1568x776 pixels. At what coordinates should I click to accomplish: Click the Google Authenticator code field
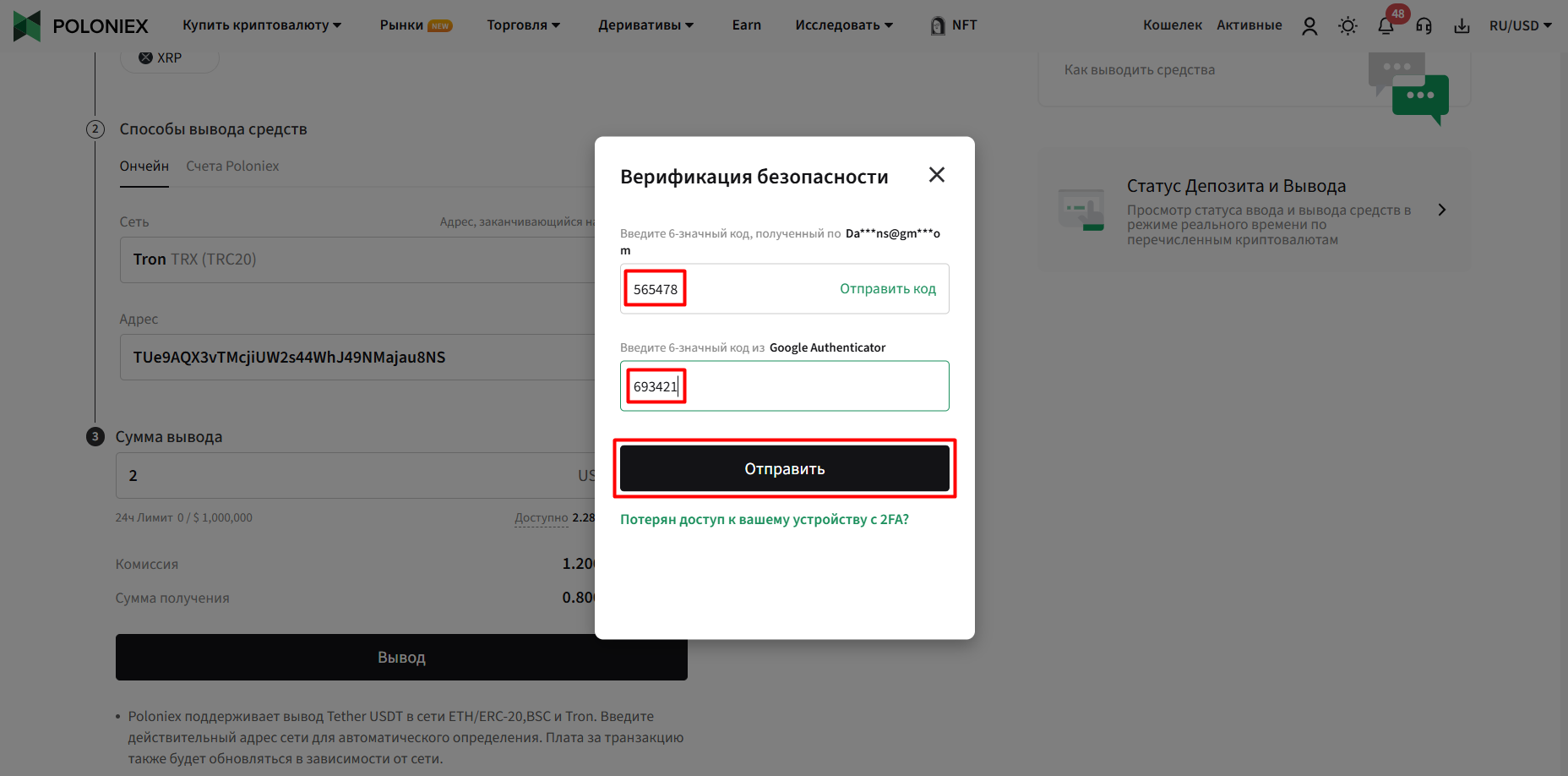pos(785,386)
